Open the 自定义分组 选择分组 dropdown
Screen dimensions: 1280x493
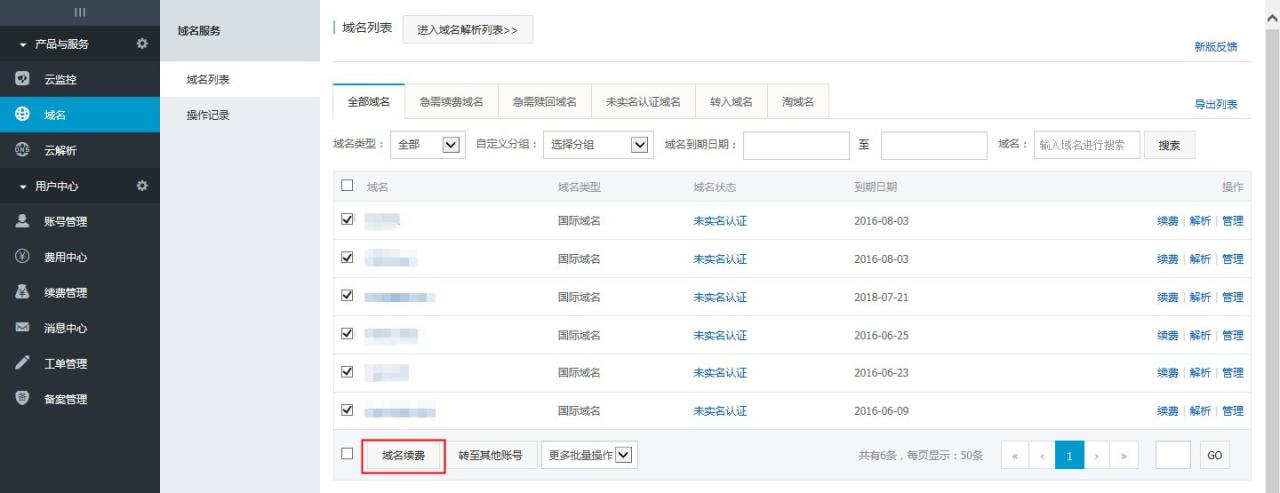tap(598, 145)
